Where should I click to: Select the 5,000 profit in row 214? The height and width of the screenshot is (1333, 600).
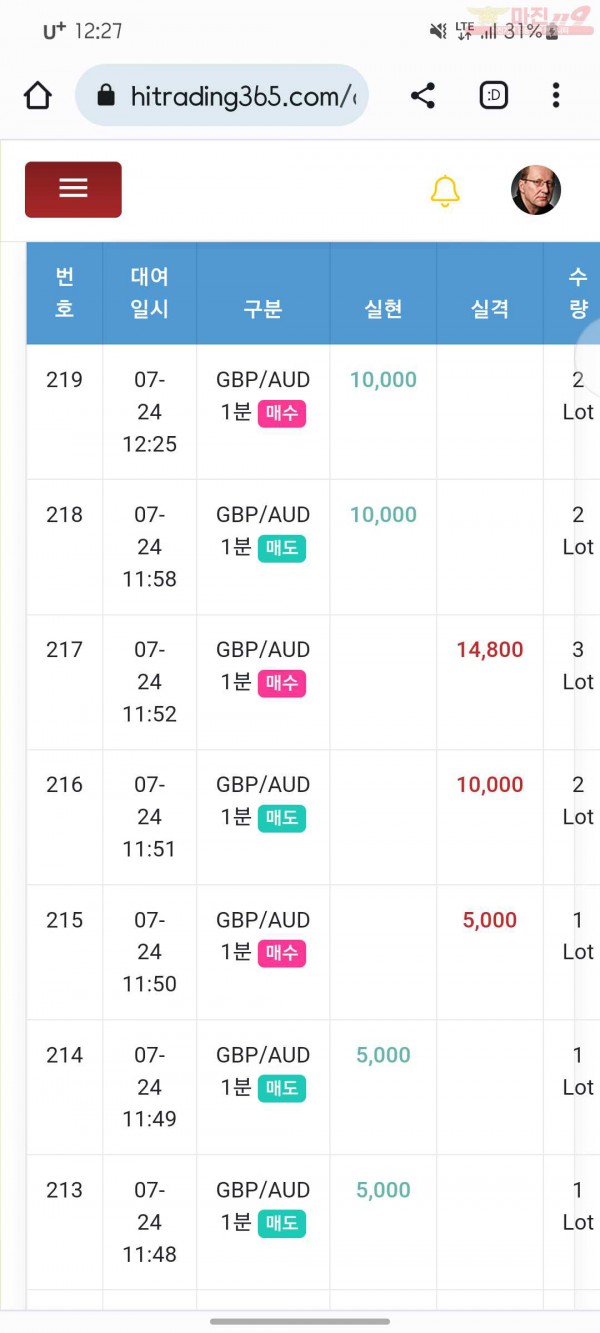[x=383, y=1055]
